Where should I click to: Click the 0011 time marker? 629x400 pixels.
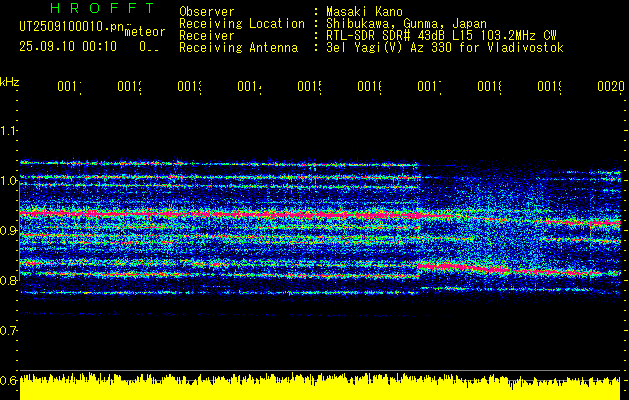click(x=69, y=86)
